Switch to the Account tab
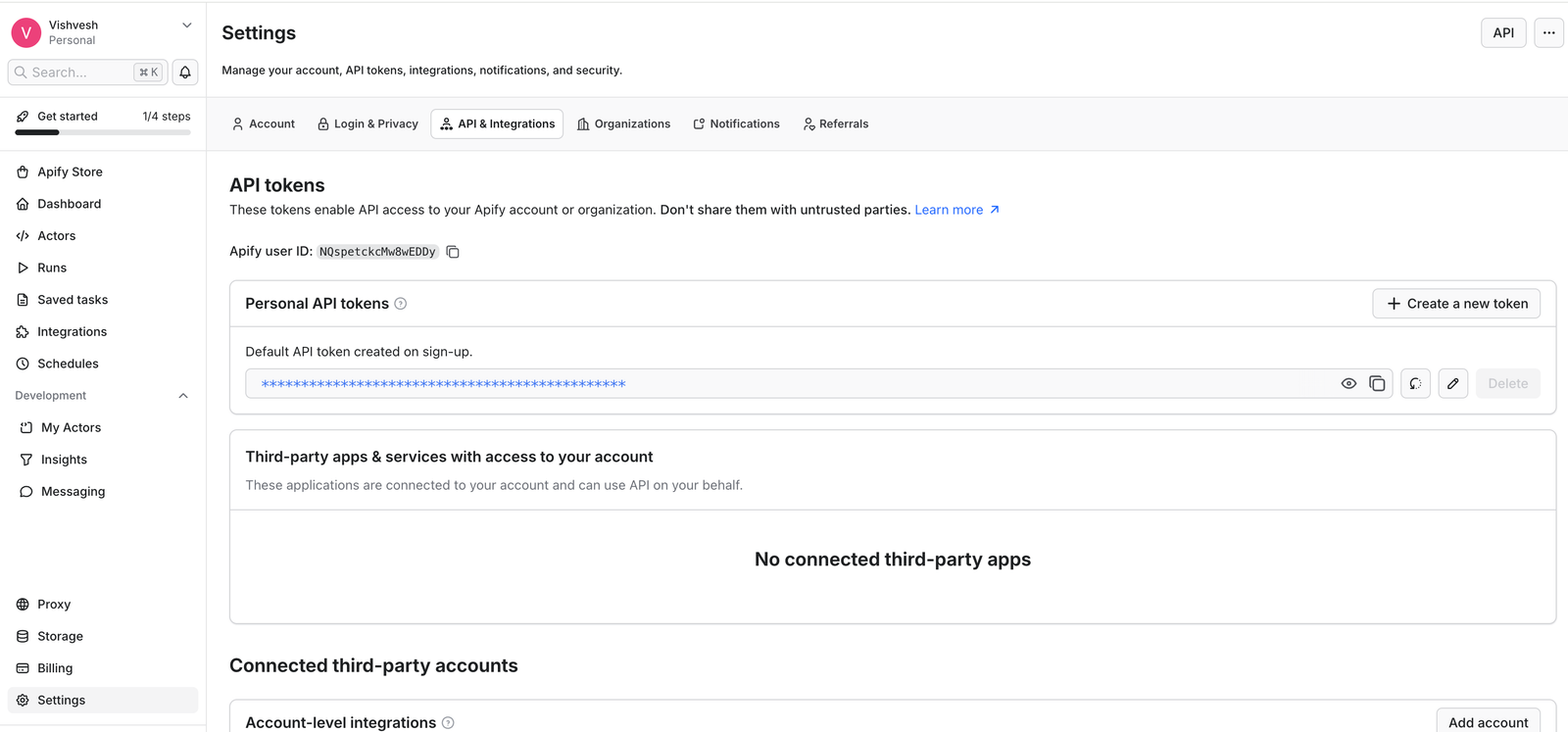 point(264,123)
